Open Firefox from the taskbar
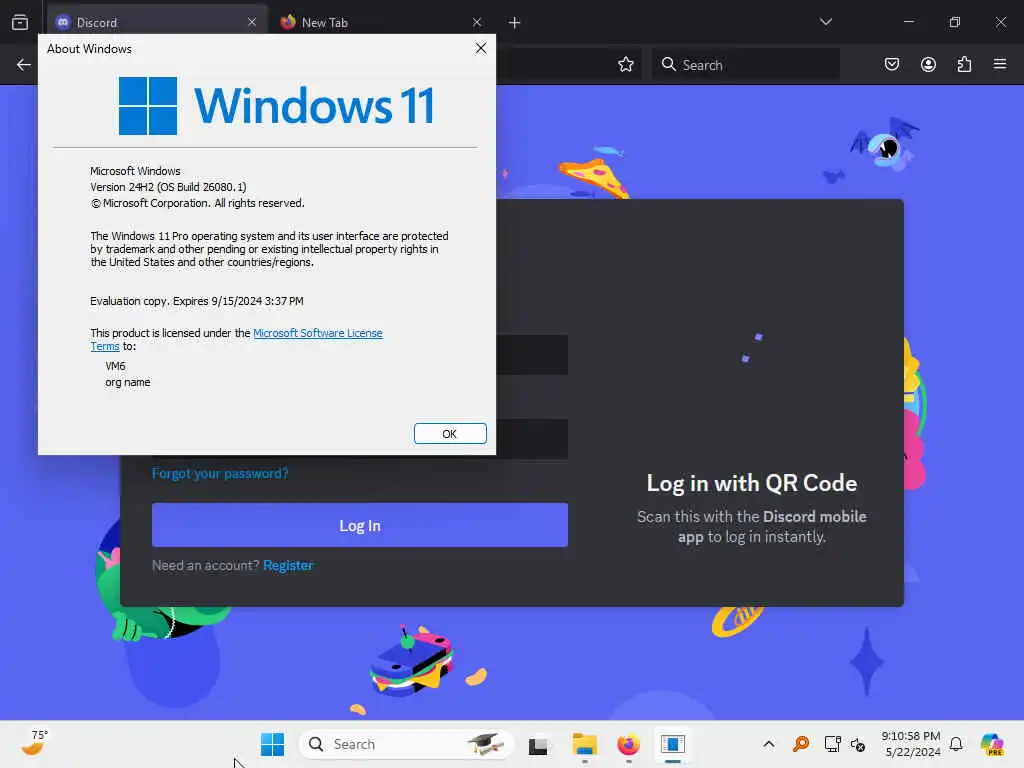Screen dimensions: 1024x768 (x=628, y=744)
